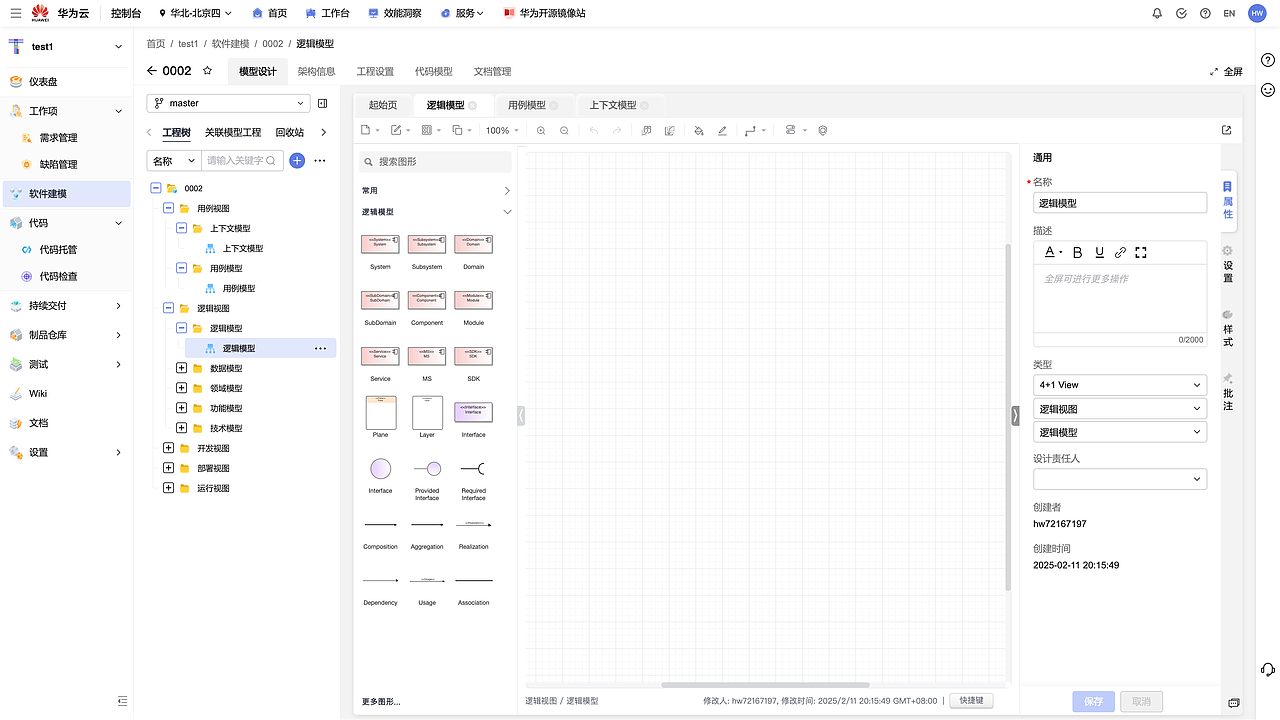Click the help question mark on right edge
Viewport: 1280px width, 720px height.
click(x=1267, y=60)
